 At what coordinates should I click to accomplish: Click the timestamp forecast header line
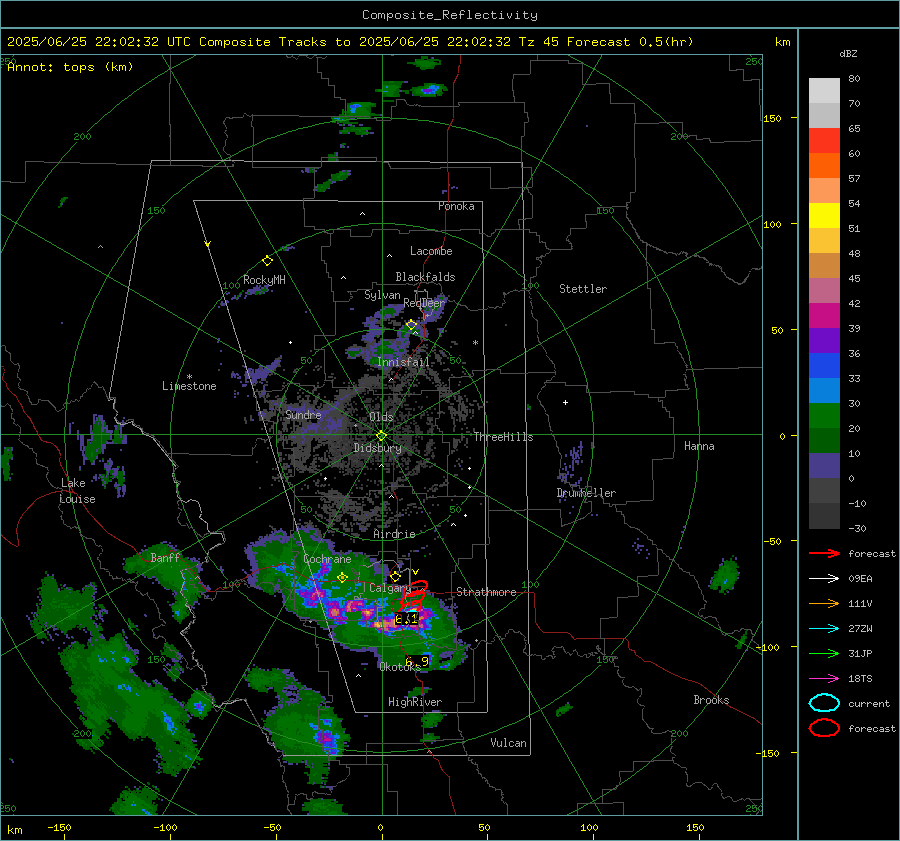(350, 42)
